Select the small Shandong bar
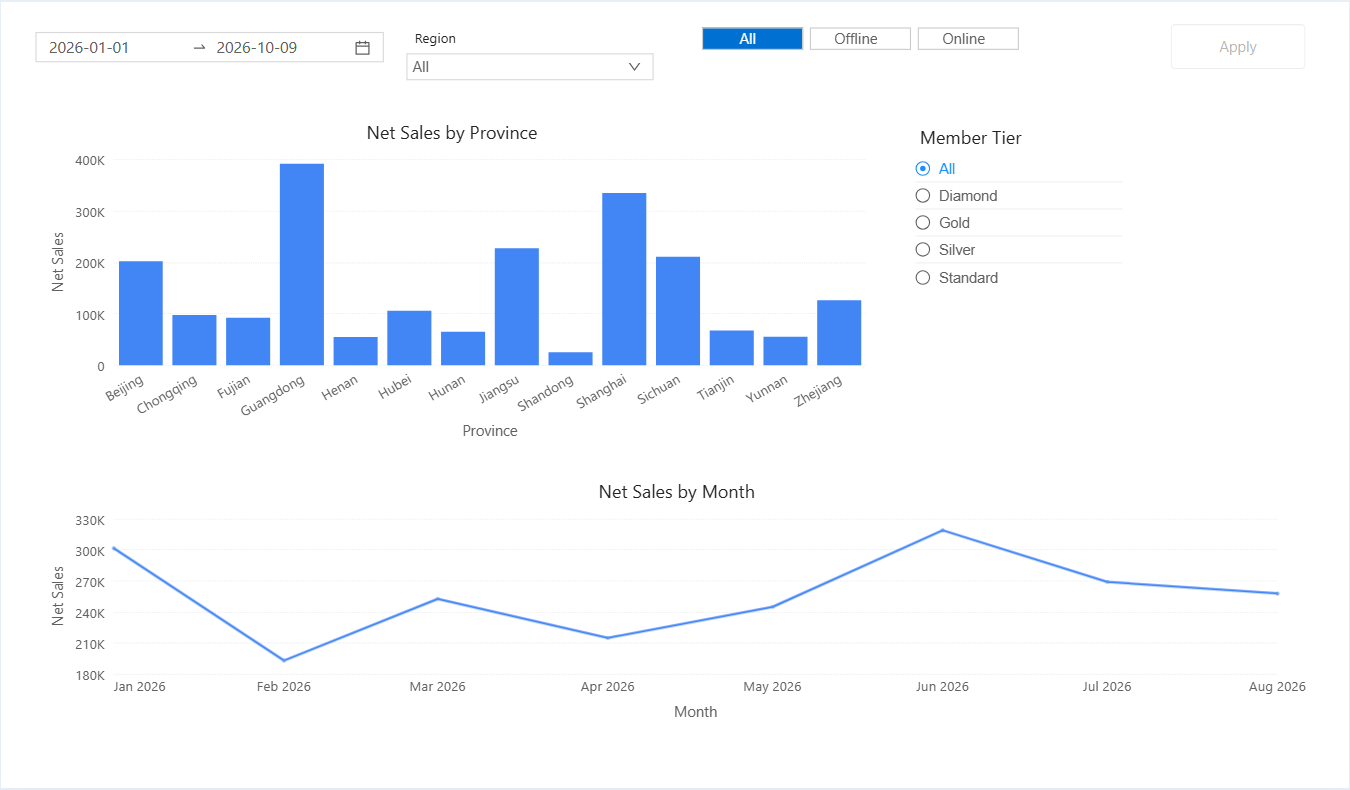The height and width of the screenshot is (790, 1350). (570, 359)
